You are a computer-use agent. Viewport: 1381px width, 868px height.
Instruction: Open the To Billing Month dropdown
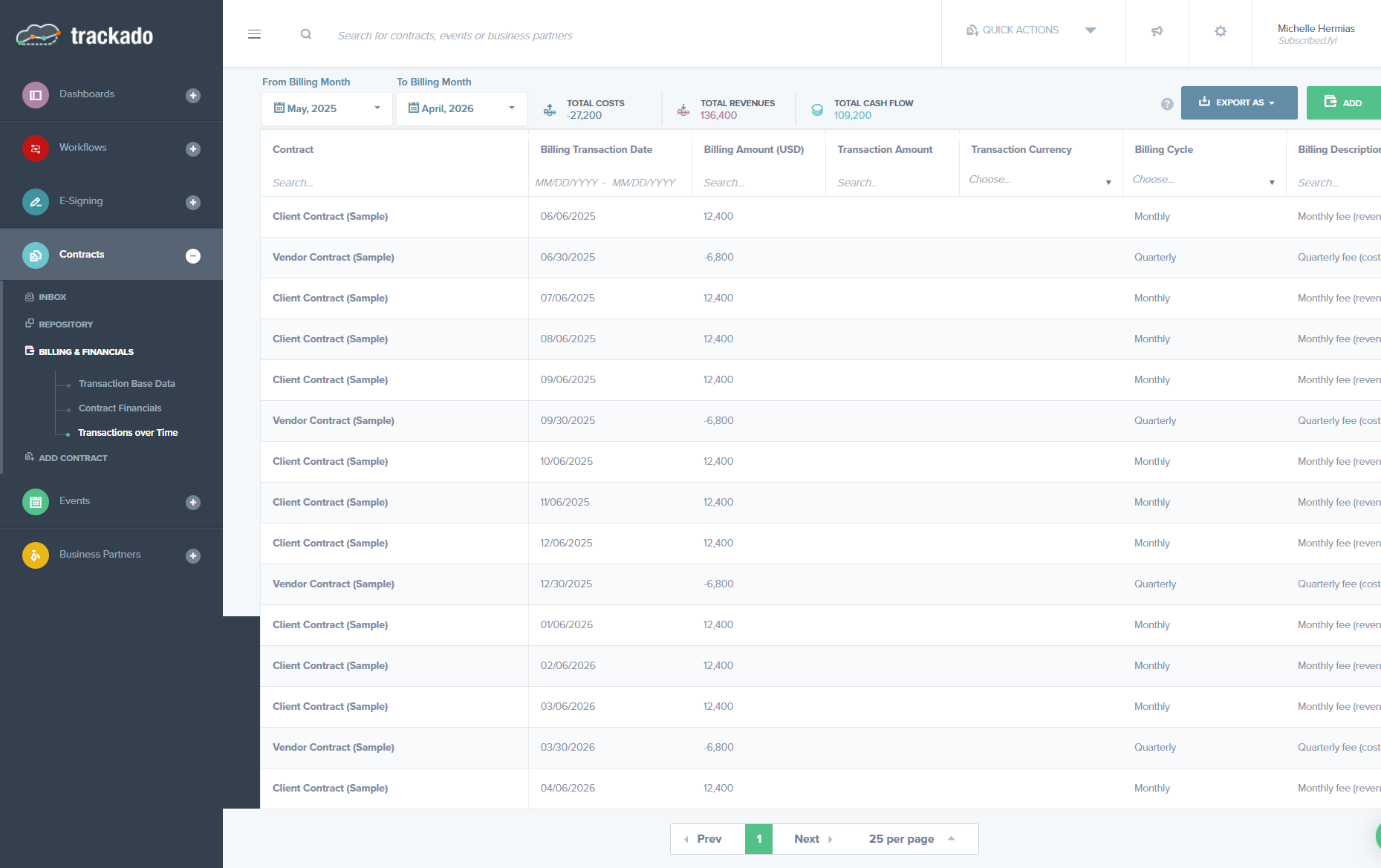click(x=461, y=108)
